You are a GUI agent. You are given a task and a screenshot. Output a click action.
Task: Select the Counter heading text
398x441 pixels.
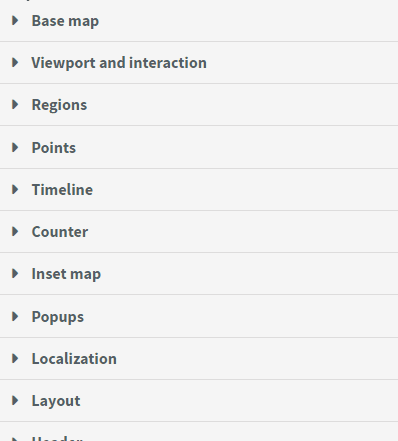tap(60, 232)
